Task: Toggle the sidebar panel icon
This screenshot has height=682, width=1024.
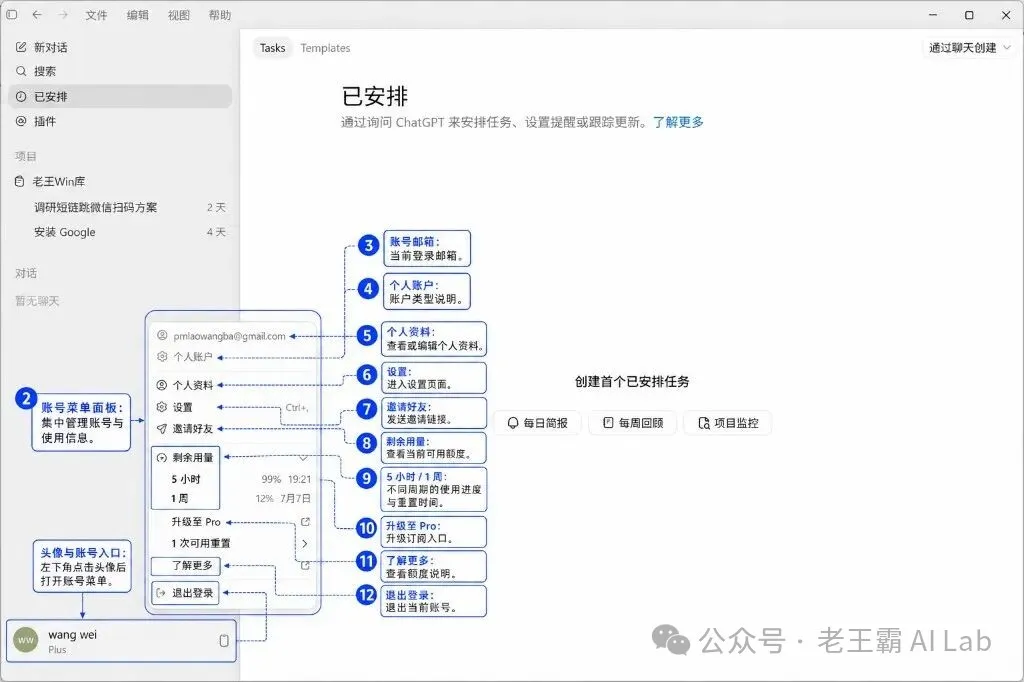Action: [12, 14]
